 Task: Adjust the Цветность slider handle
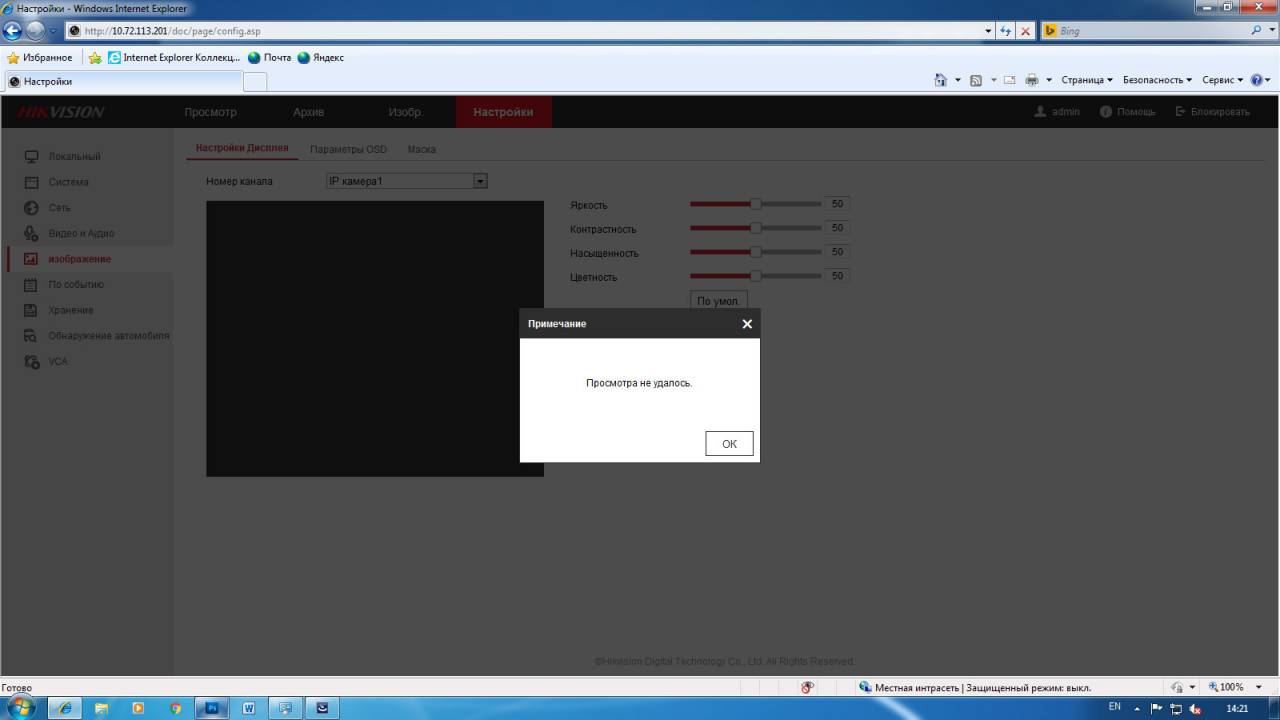pyautogui.click(x=756, y=276)
